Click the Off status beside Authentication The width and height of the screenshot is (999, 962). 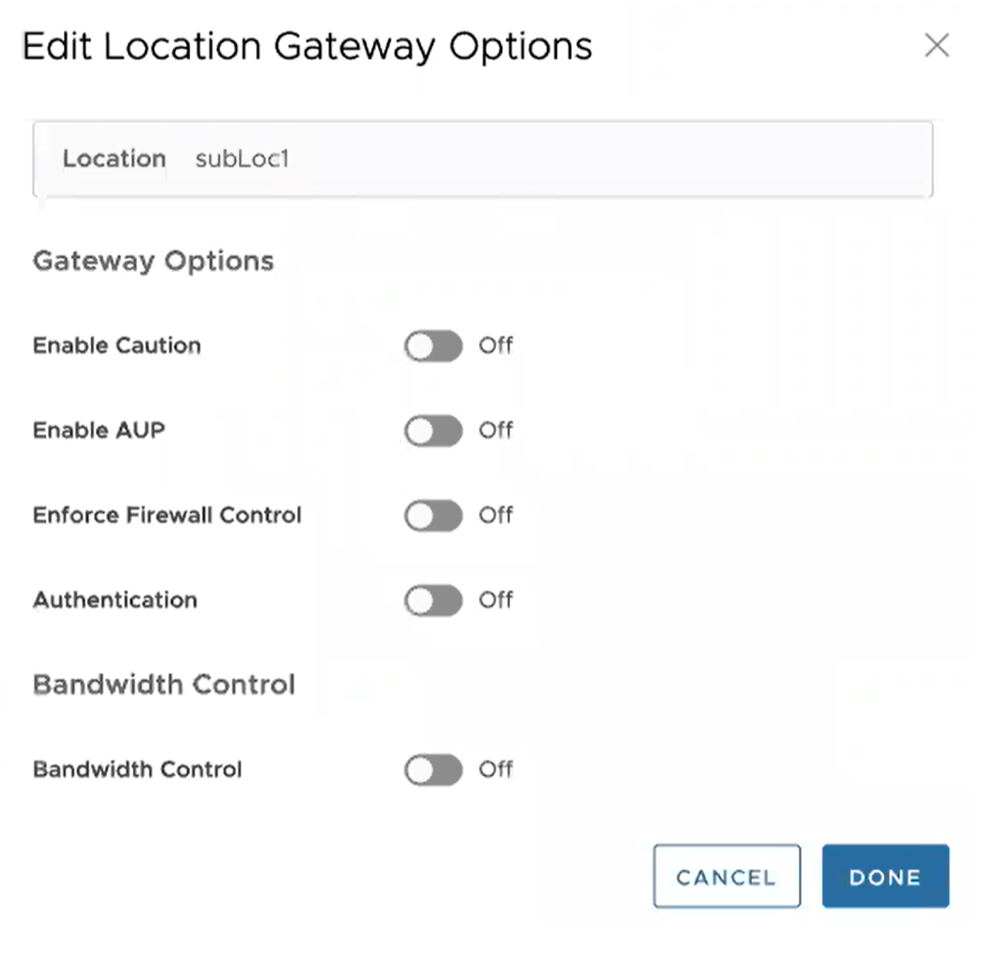(x=495, y=601)
